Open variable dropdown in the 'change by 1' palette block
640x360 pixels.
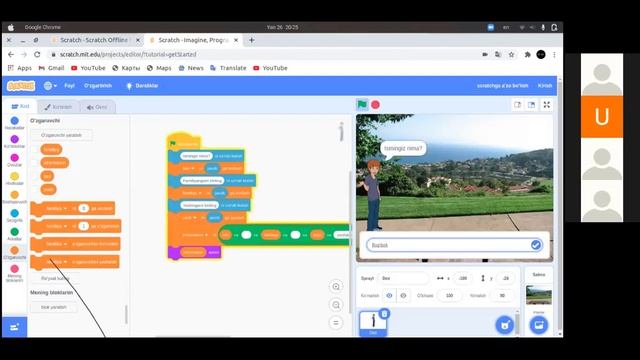click(57, 226)
